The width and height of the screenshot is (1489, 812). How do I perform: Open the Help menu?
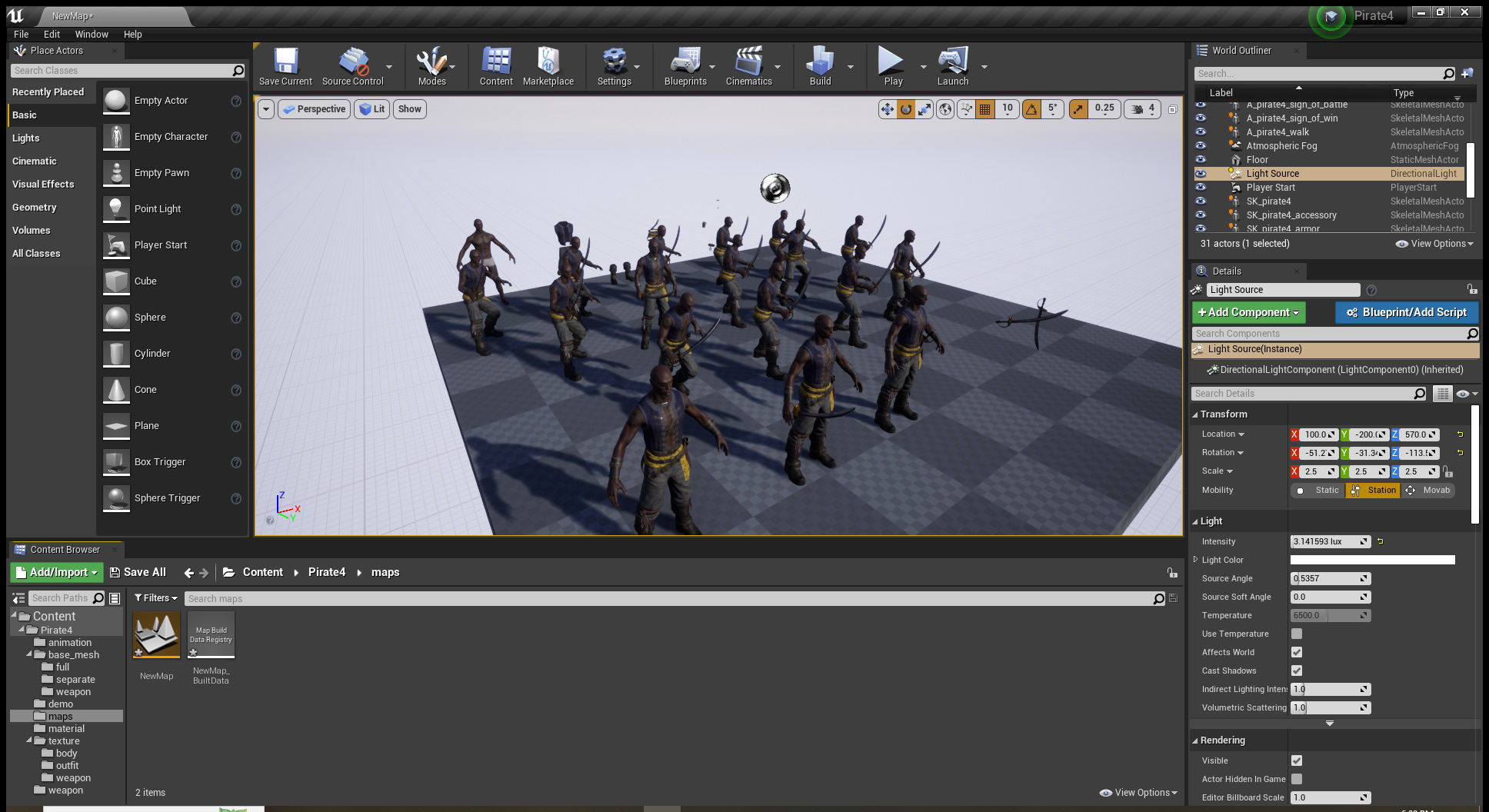[133, 34]
